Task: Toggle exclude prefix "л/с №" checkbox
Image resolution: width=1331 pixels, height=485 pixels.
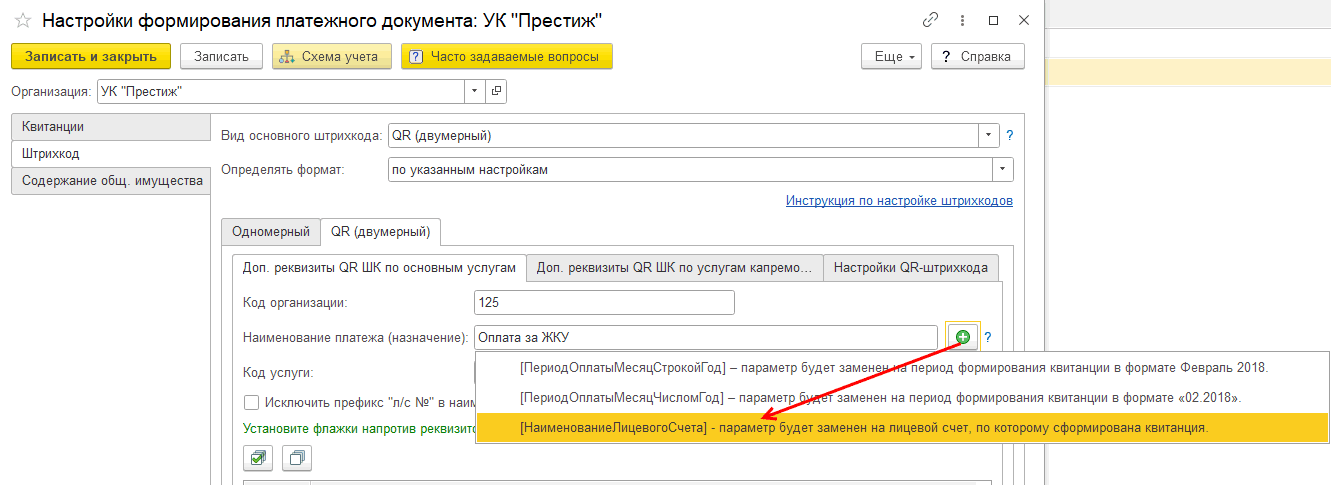Action: tap(252, 403)
